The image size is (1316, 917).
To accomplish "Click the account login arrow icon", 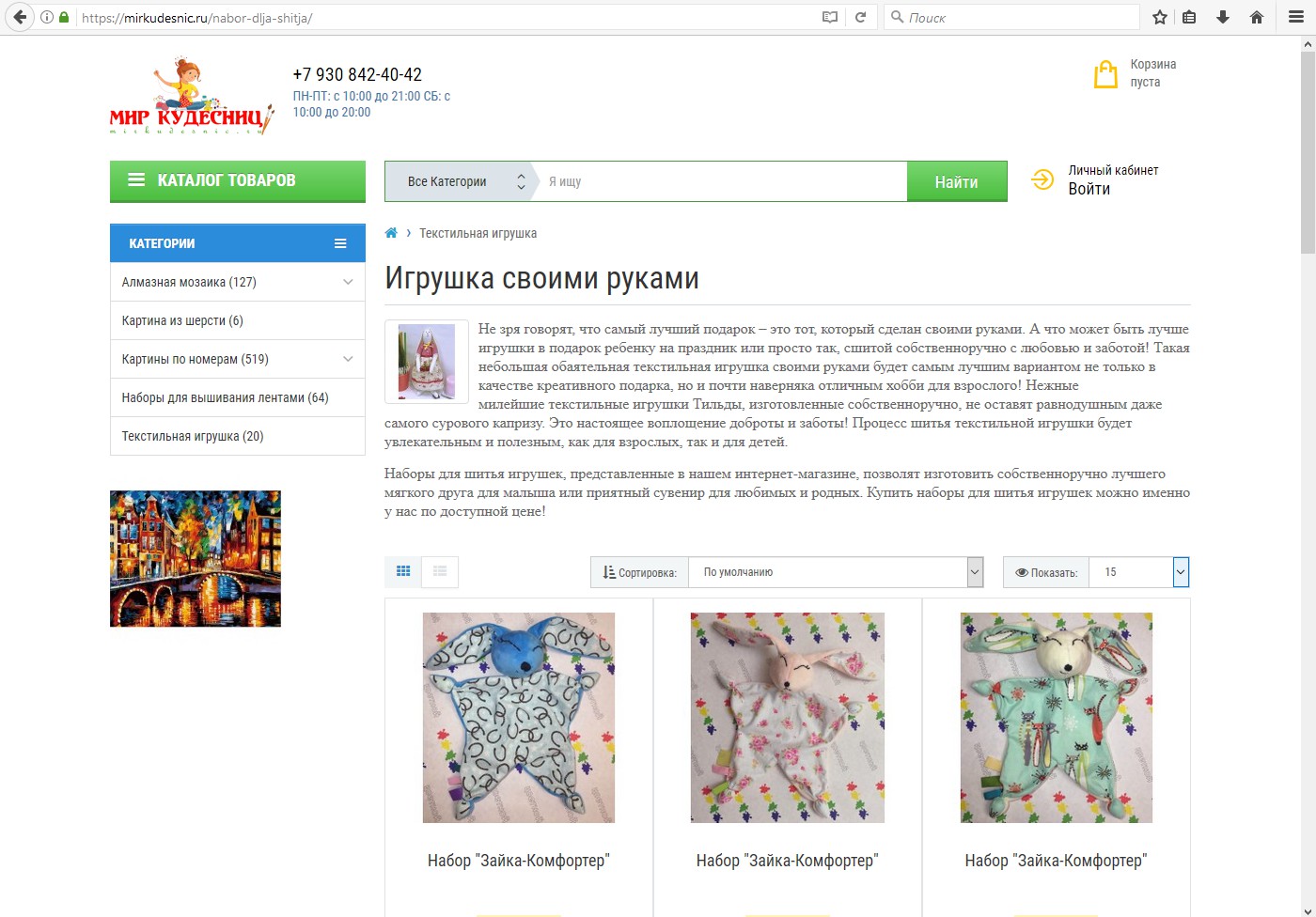I will tap(1042, 179).
